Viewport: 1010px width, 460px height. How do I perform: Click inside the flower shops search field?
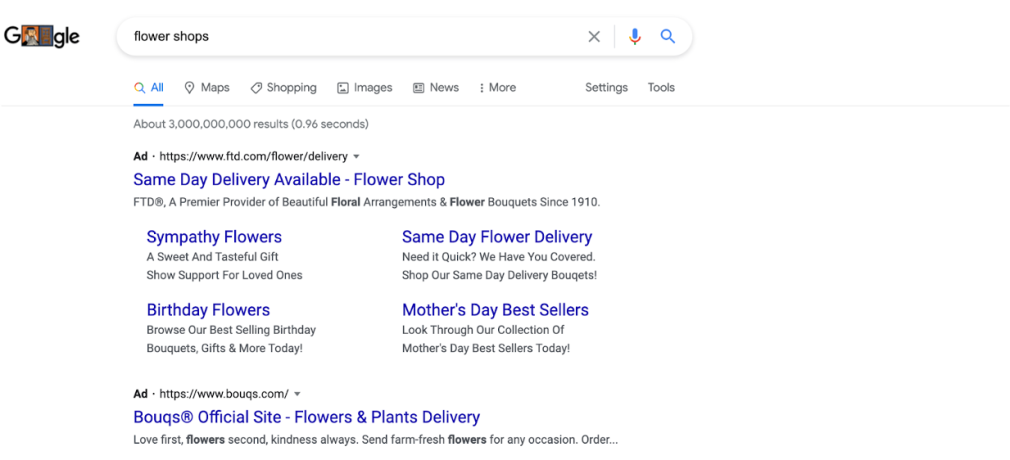pyautogui.click(x=350, y=37)
